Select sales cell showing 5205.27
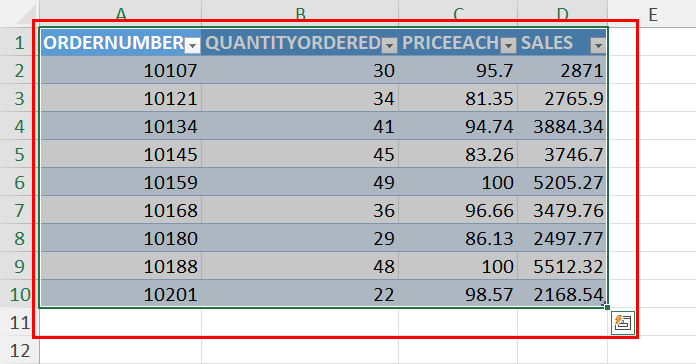Viewport: 696px width, 364px height. (x=562, y=182)
